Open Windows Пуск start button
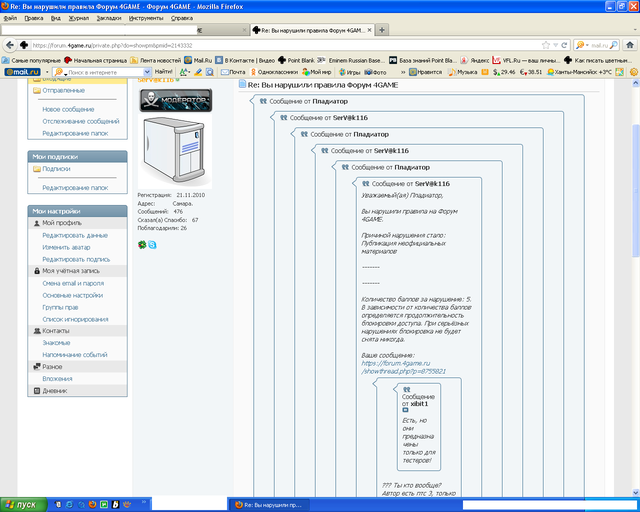This screenshot has height=512, width=640. (x=22, y=504)
